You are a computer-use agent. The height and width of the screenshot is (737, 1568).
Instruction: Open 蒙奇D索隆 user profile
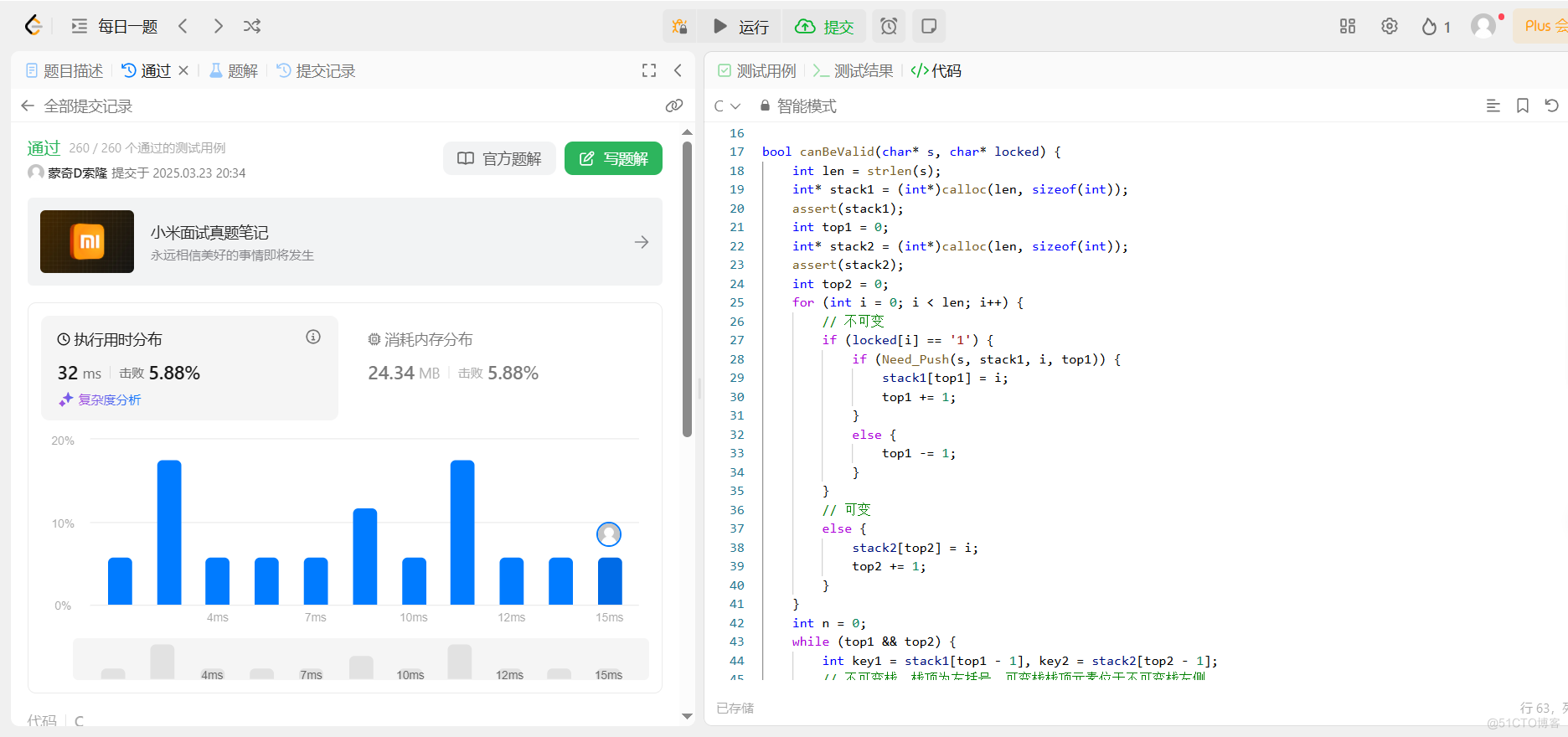pos(77,173)
